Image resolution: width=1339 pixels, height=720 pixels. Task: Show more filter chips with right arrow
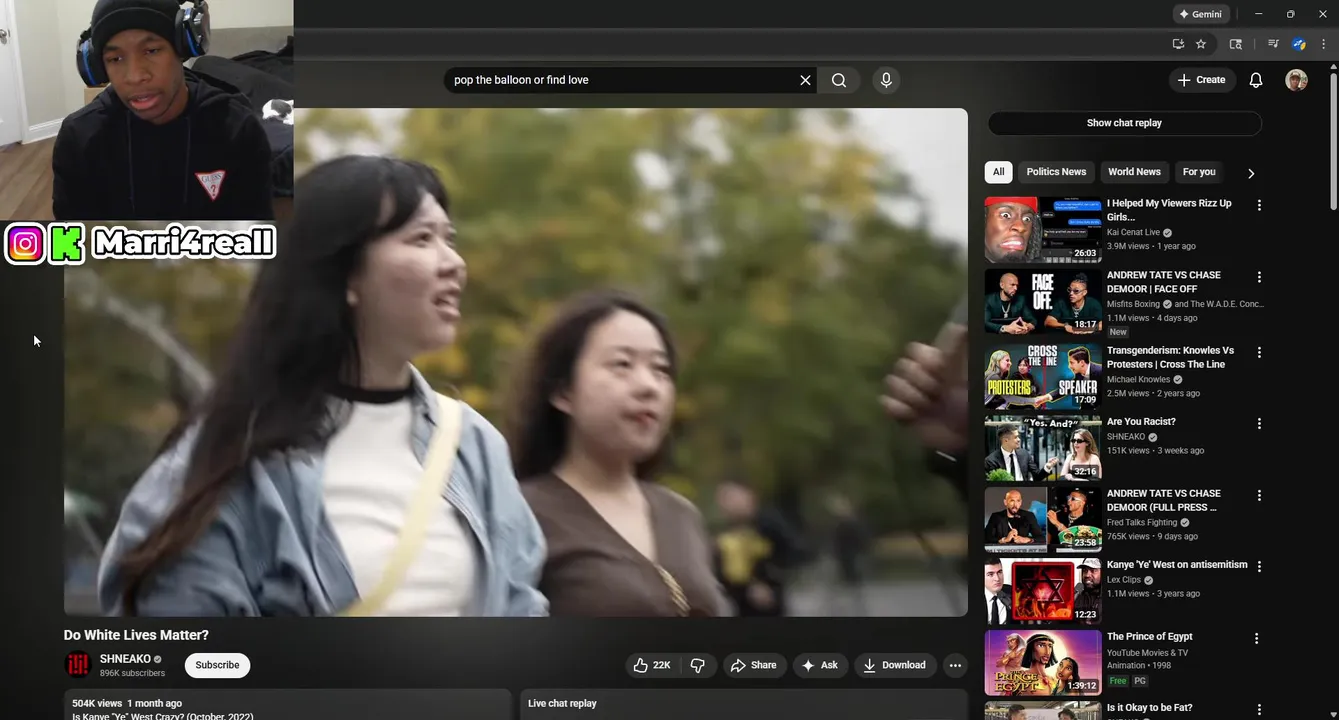click(1250, 173)
